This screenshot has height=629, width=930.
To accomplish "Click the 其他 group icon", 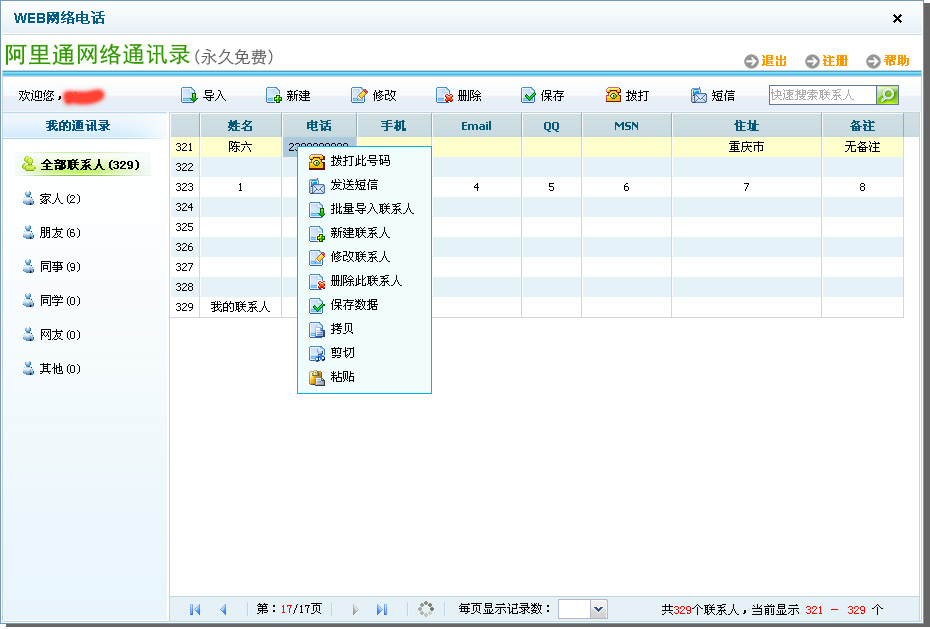I will pos(28,369).
